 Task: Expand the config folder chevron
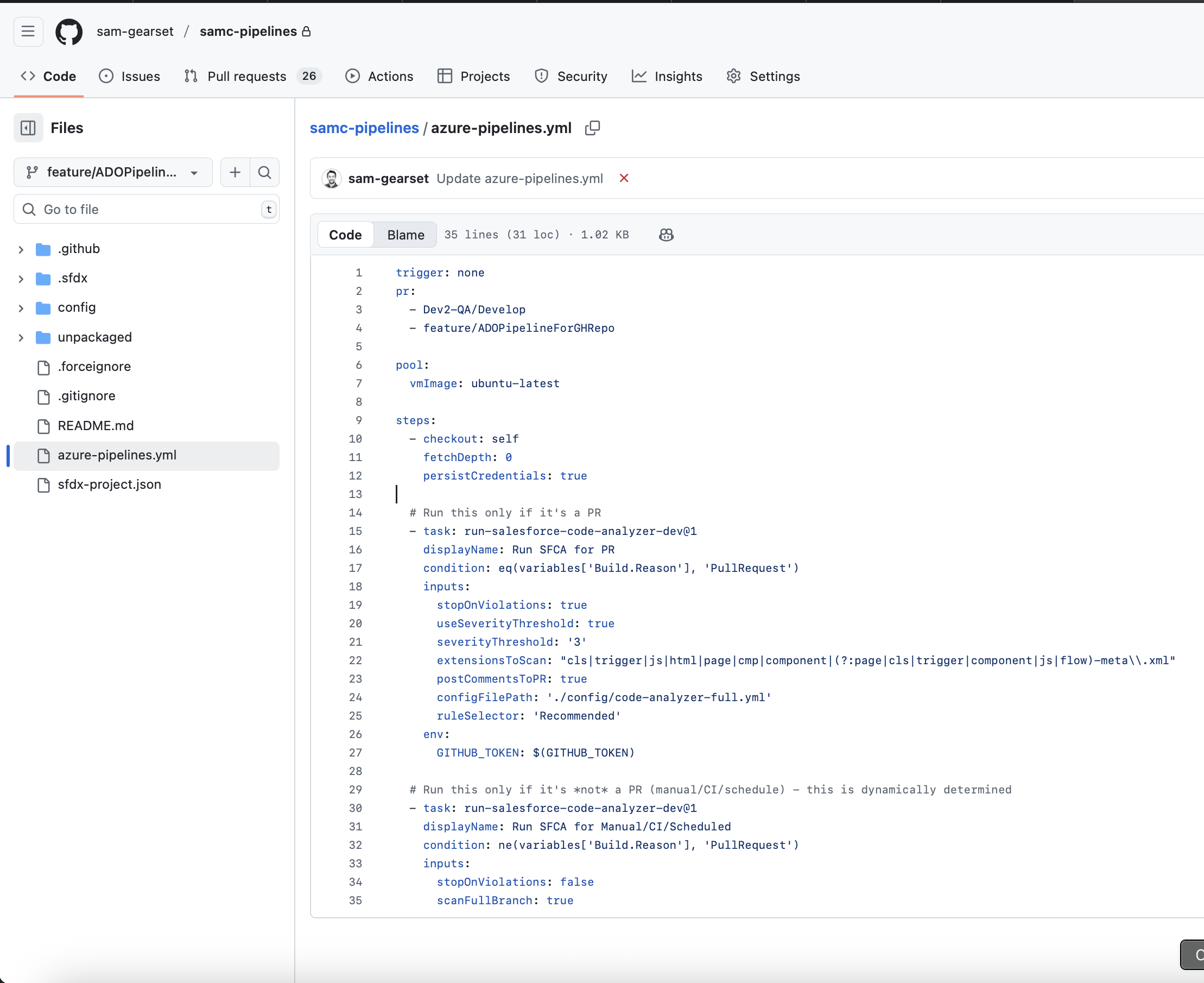coord(21,308)
